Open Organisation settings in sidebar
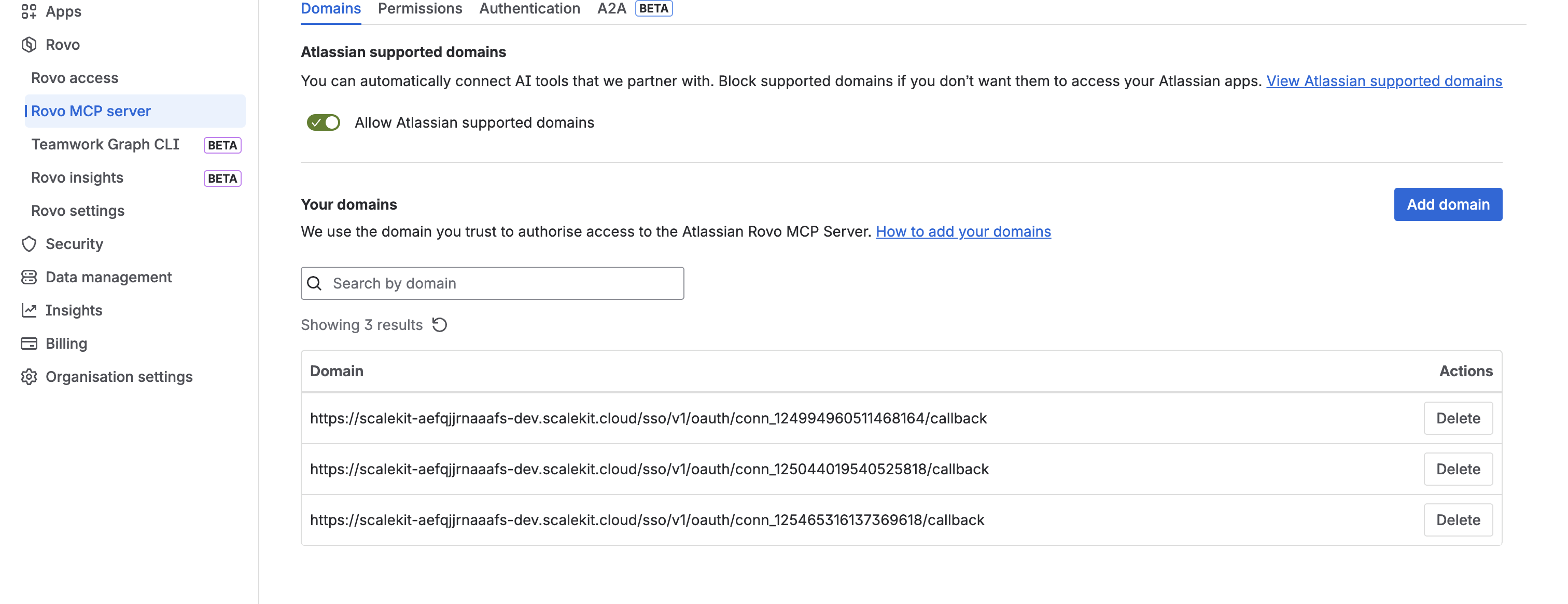This screenshot has height=604, width=1568. [x=119, y=376]
